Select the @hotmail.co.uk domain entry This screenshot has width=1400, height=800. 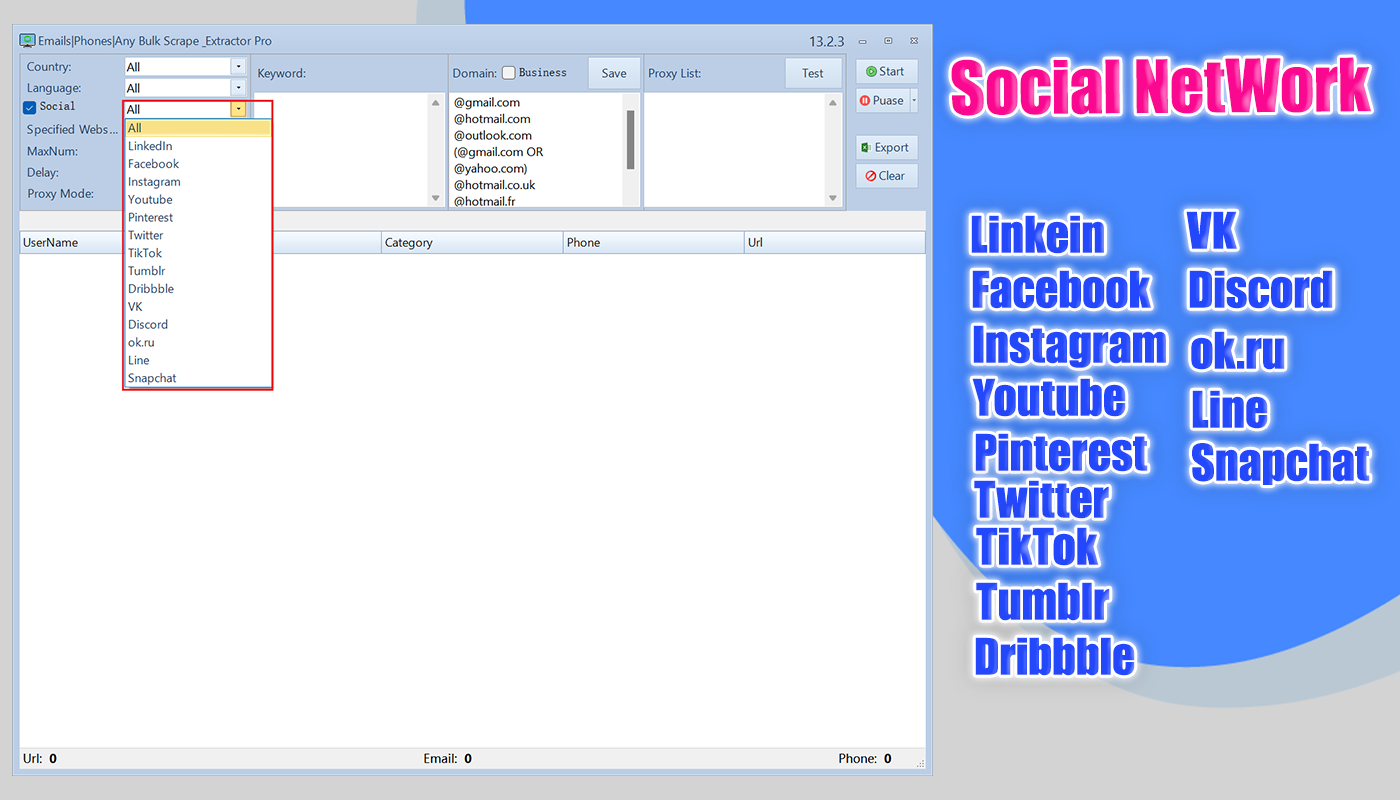pos(495,185)
